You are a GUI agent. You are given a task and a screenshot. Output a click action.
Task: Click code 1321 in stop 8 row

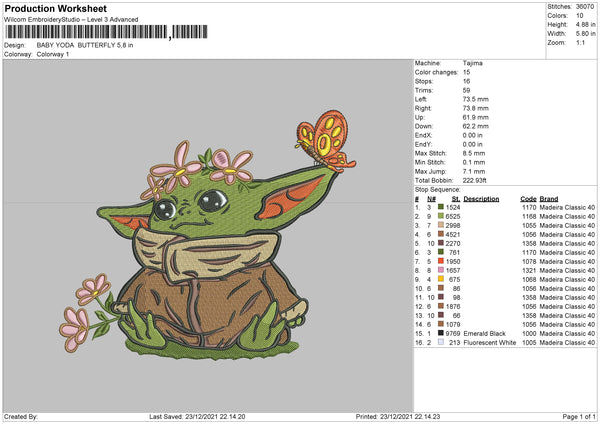click(529, 271)
